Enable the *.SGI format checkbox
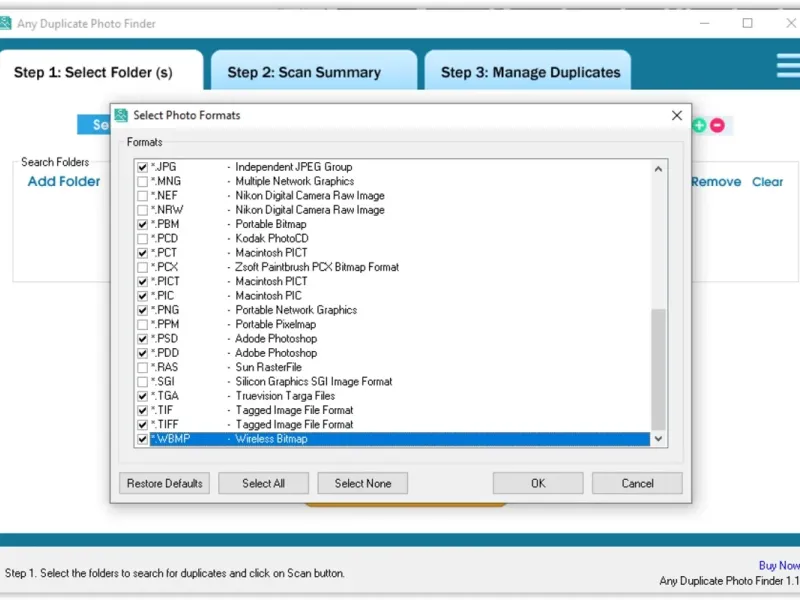Image resolution: width=800 pixels, height=600 pixels. coord(142,382)
